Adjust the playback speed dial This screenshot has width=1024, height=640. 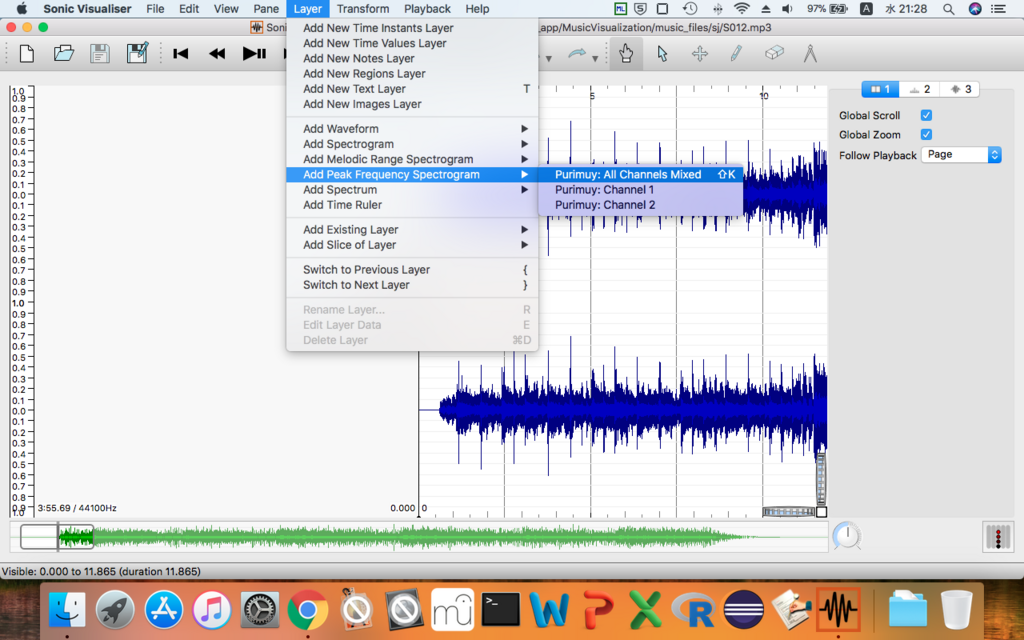click(847, 536)
